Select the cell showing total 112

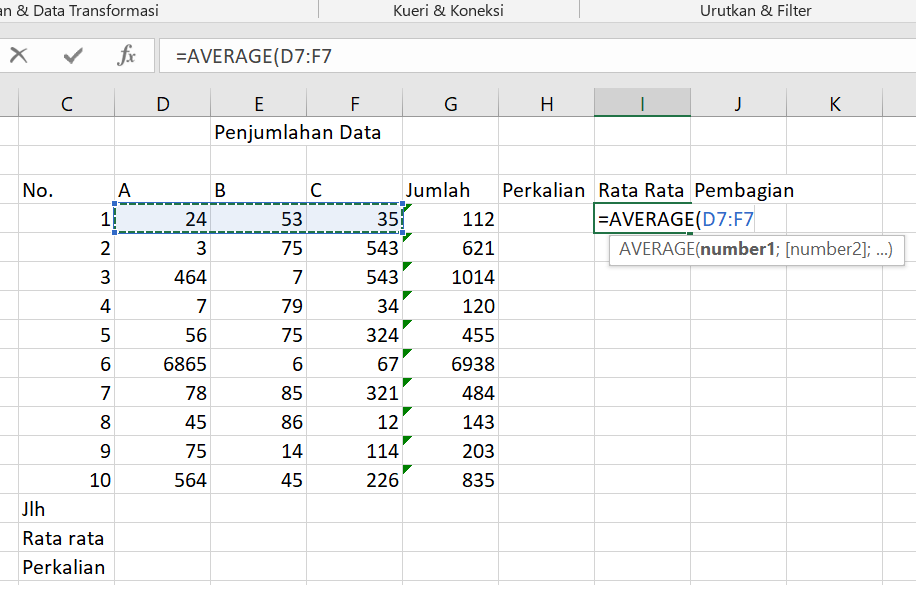coord(450,219)
